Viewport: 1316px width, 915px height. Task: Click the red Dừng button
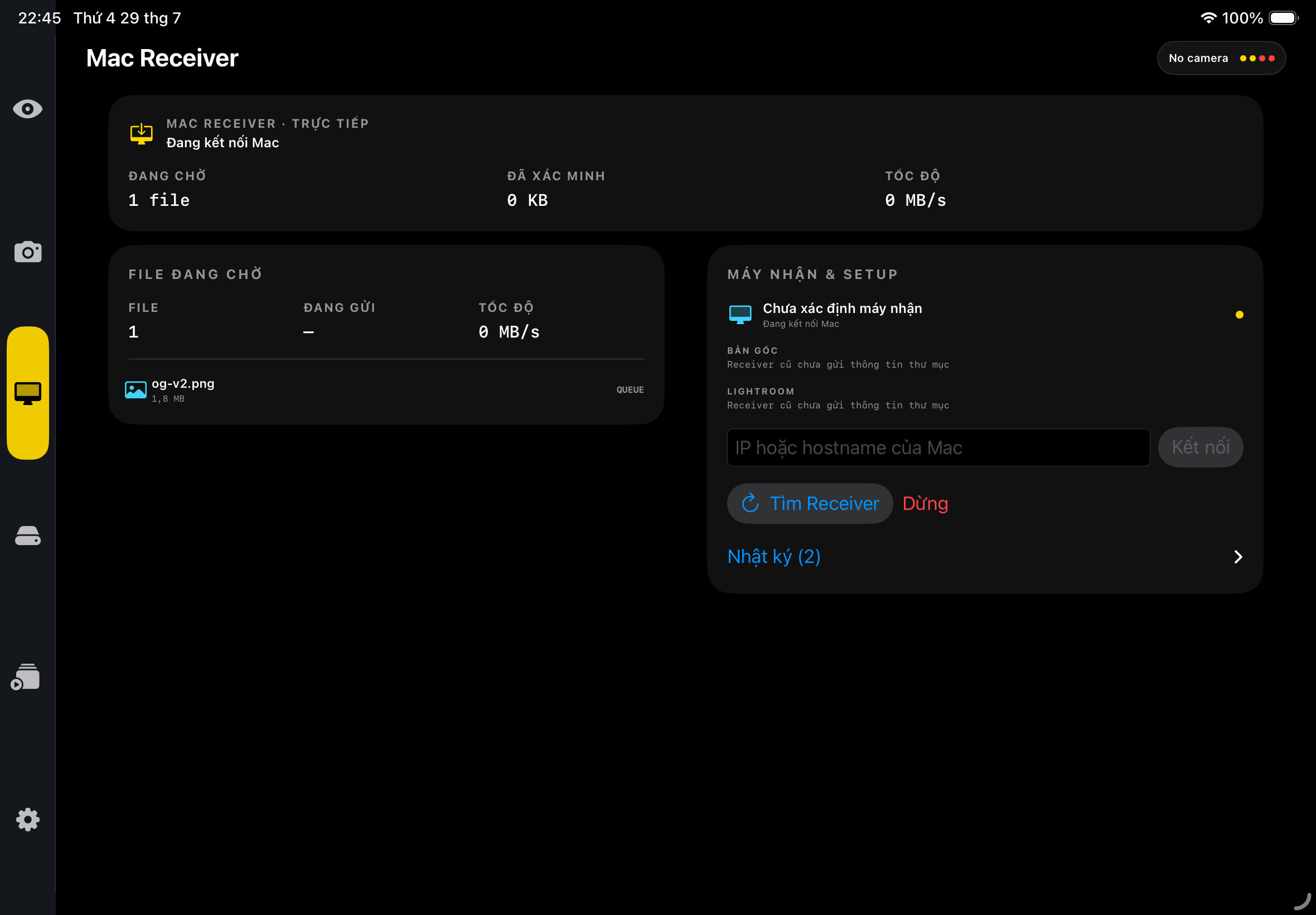925,503
